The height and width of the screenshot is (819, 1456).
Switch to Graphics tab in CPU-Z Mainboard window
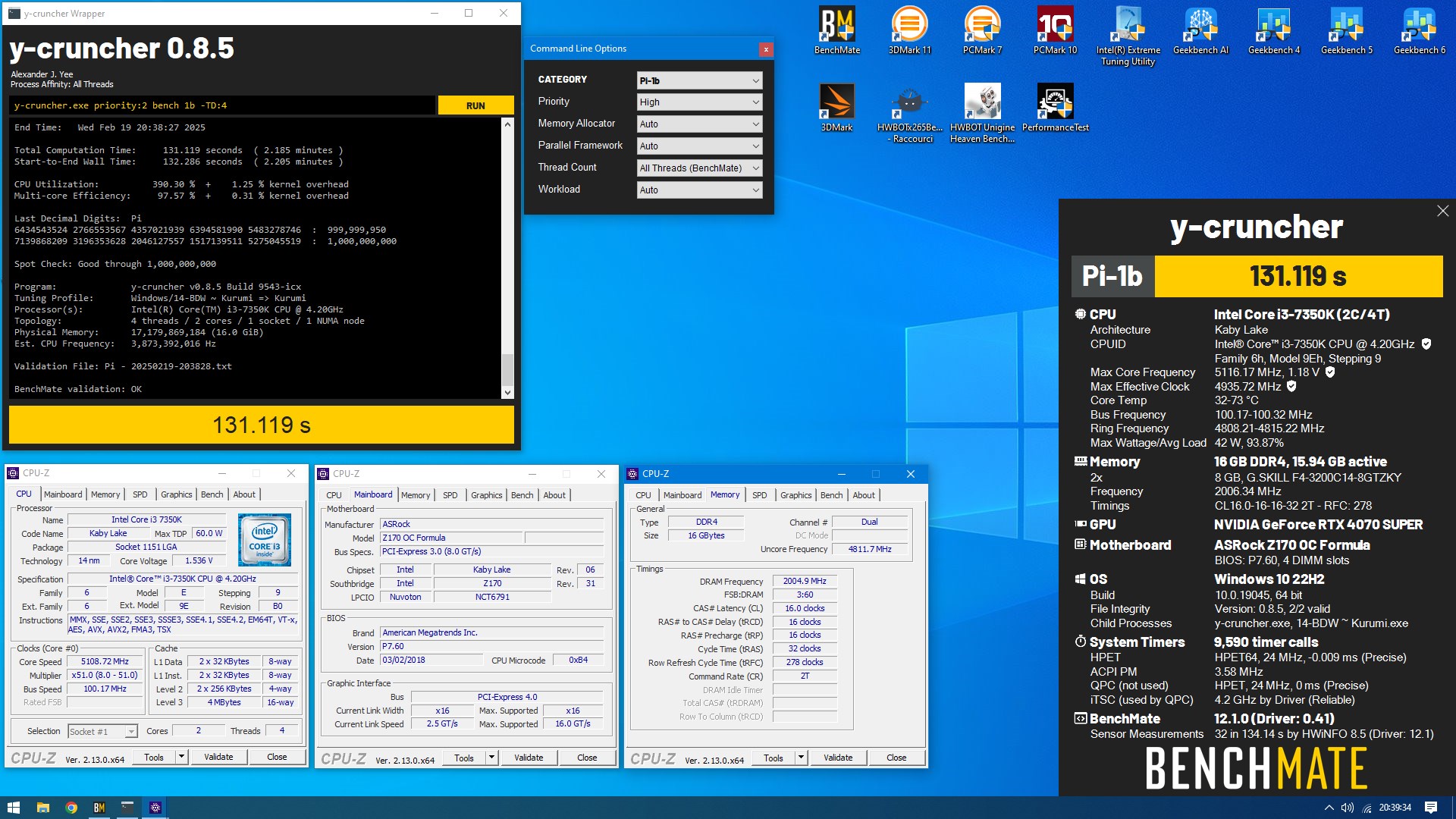487,495
